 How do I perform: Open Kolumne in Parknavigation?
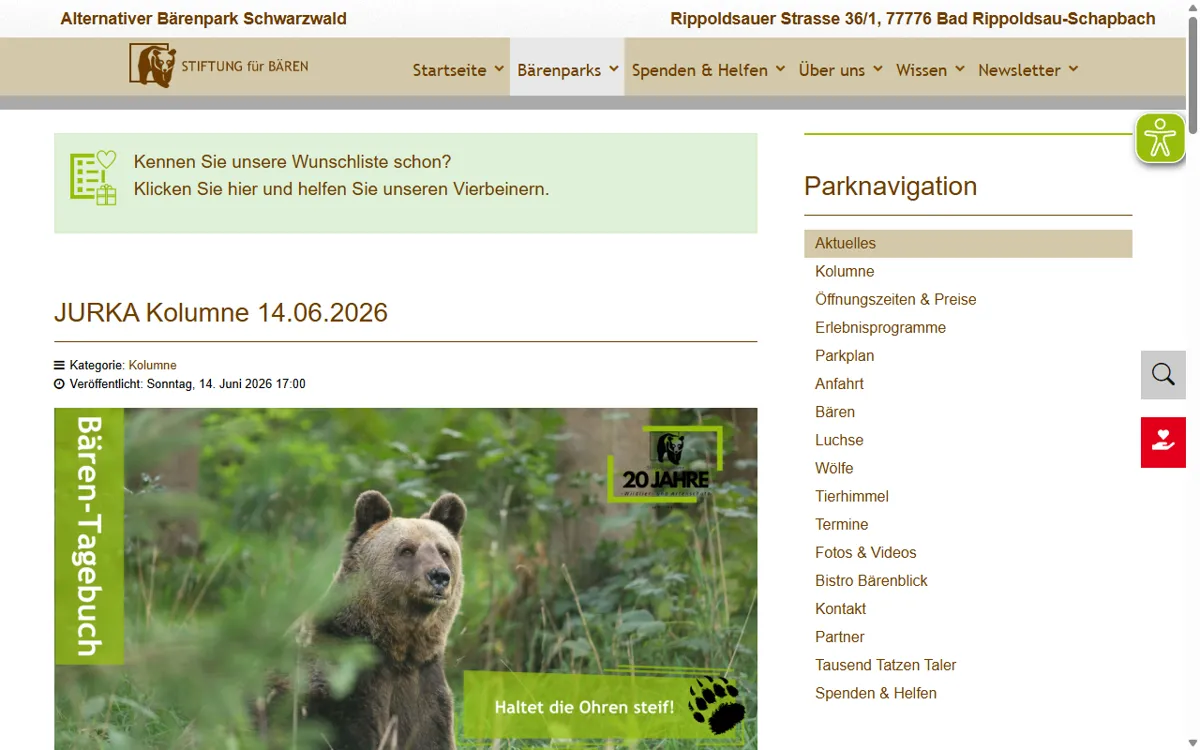(845, 271)
